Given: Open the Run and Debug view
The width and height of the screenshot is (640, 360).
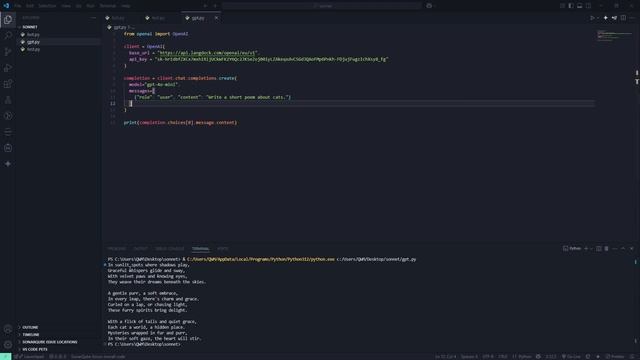Looking at the screenshot, I should [8, 68].
